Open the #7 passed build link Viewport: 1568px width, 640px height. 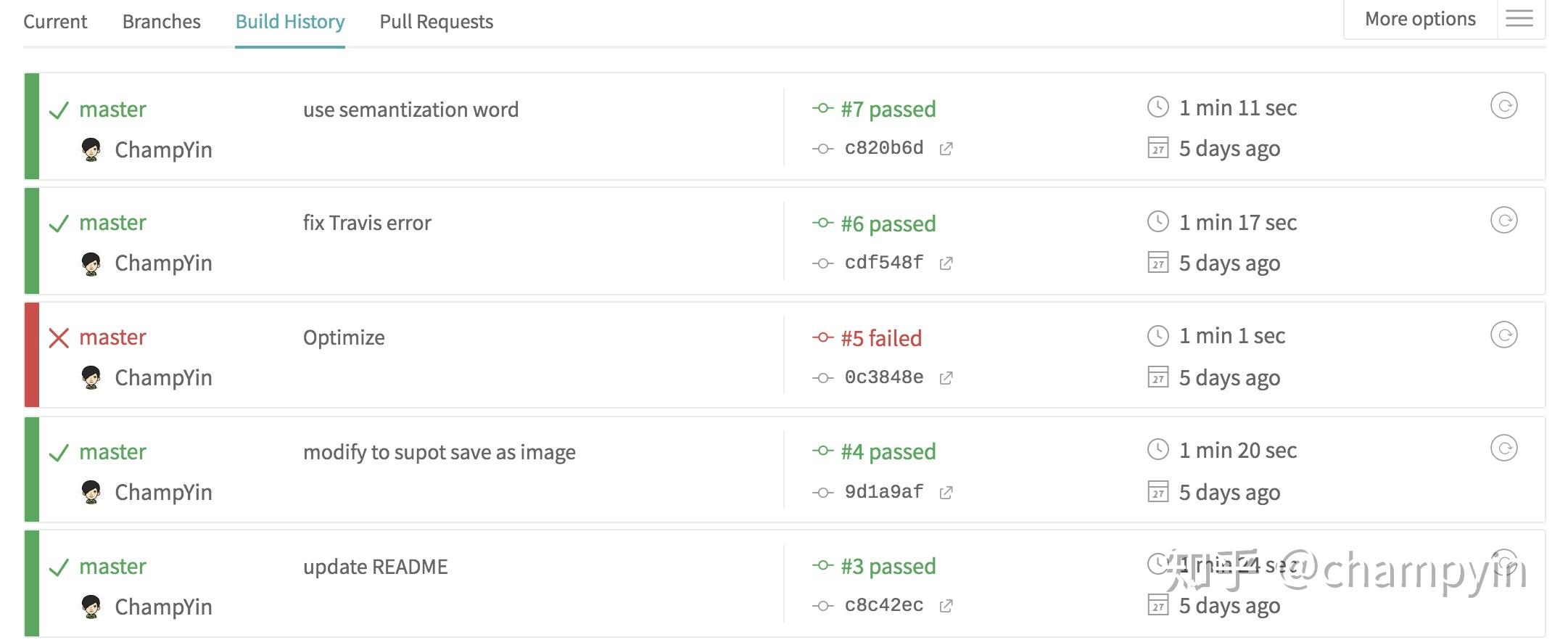[x=888, y=109]
